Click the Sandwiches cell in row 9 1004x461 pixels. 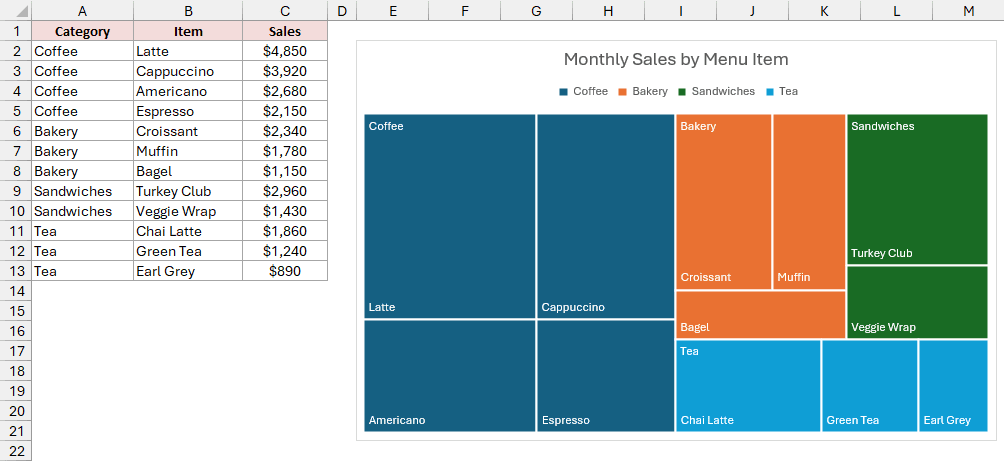(83, 191)
